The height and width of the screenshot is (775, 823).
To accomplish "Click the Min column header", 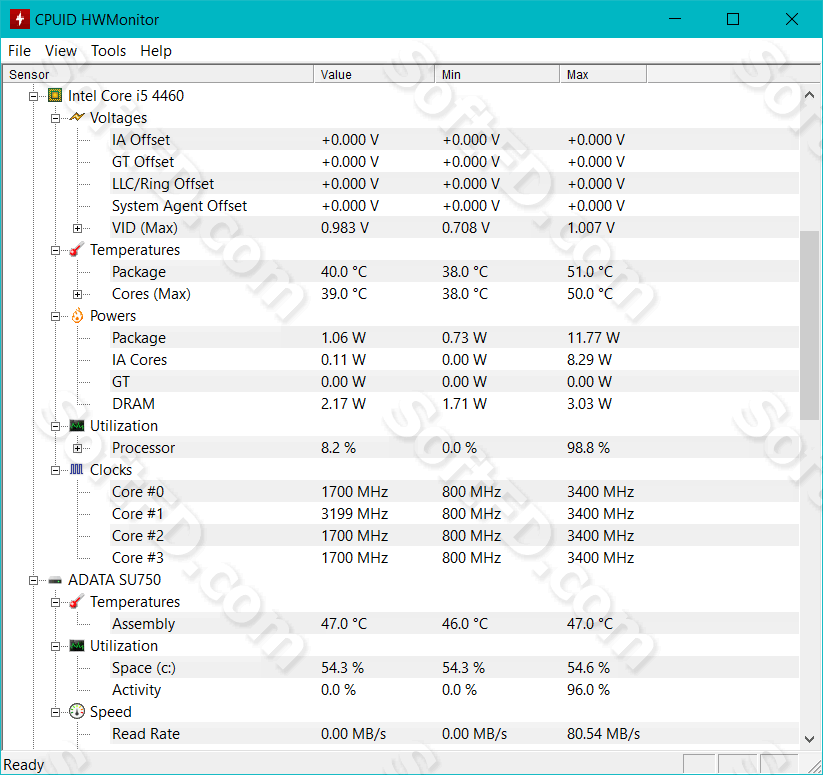I will tap(498, 75).
